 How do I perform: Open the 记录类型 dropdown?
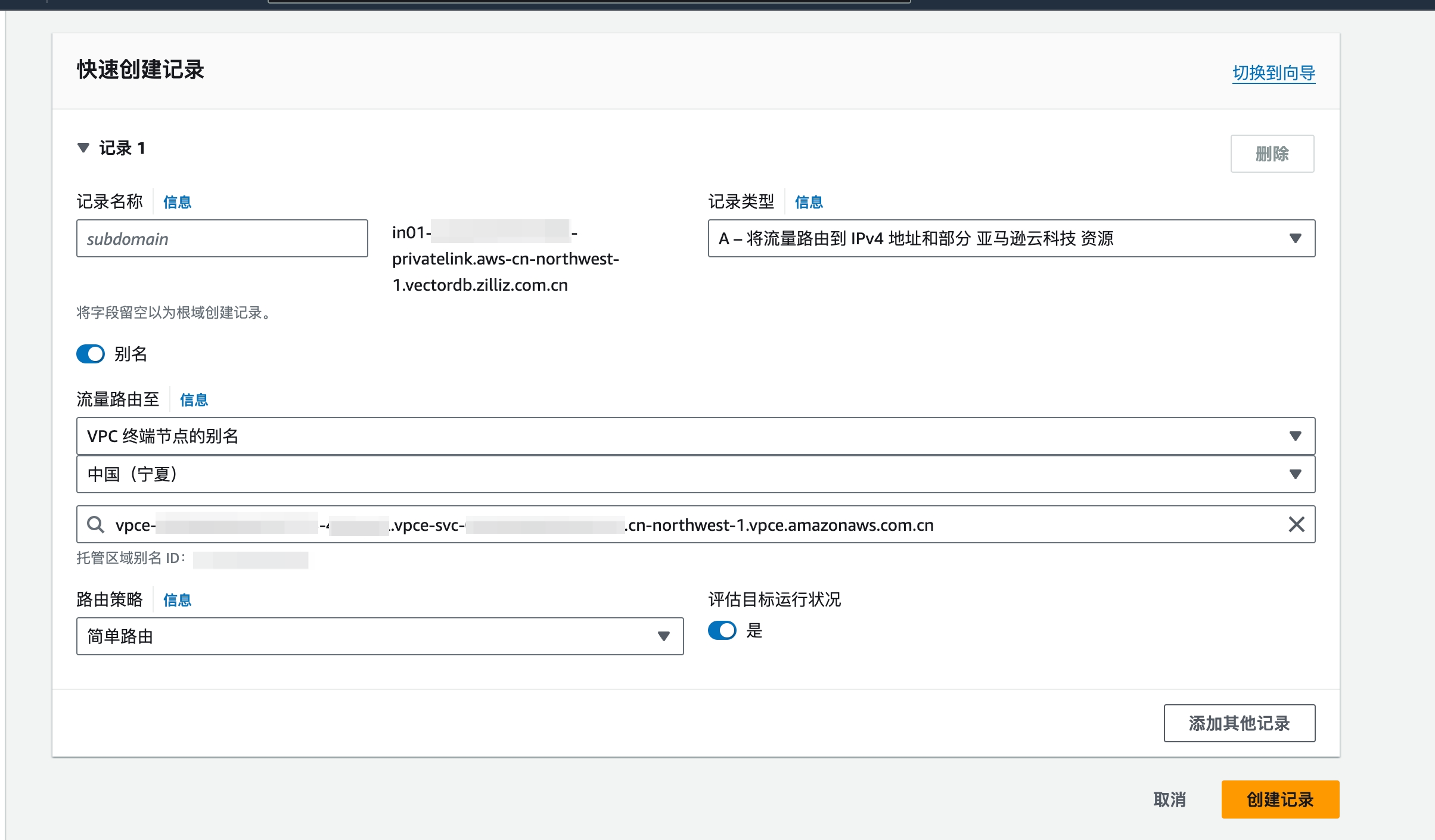point(1011,238)
